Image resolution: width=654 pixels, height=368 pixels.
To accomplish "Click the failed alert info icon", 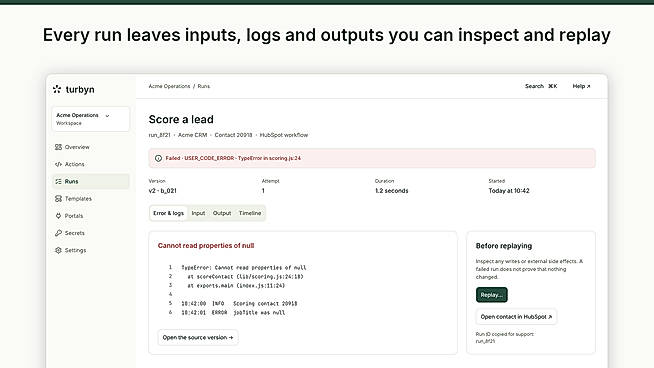I will pyautogui.click(x=158, y=158).
